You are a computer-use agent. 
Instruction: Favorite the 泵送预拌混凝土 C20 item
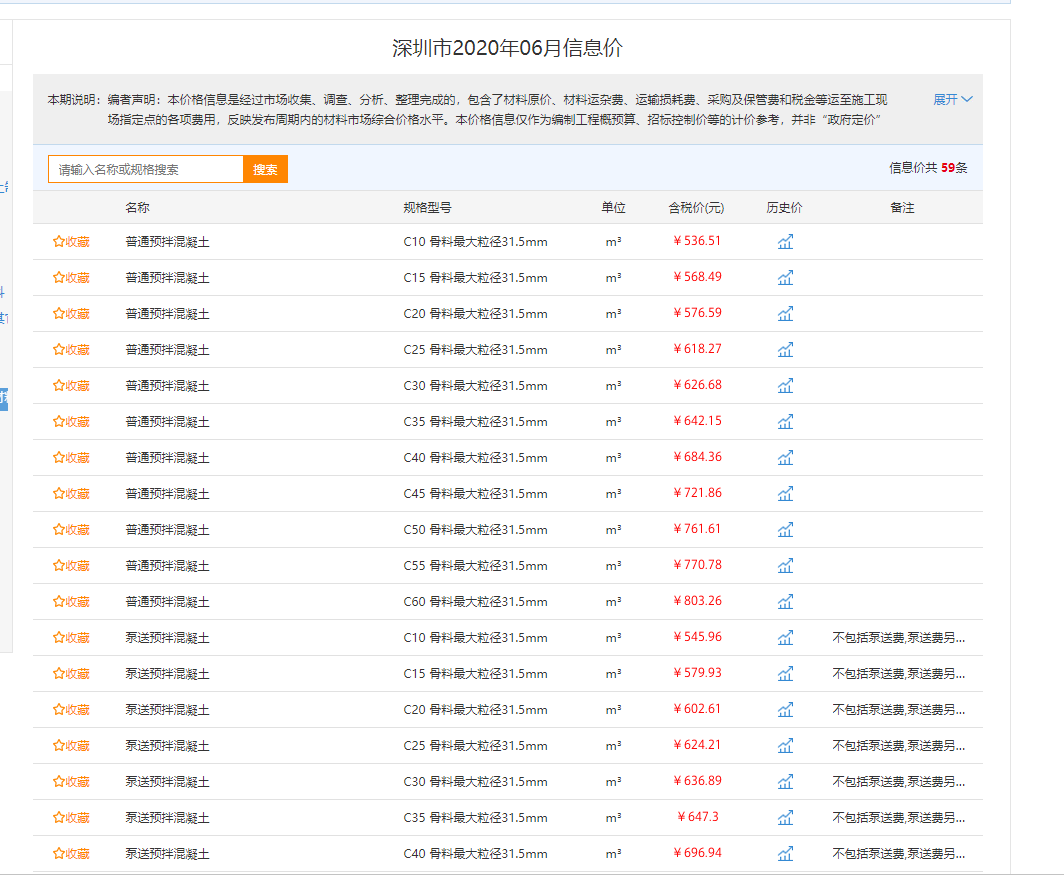[71, 709]
